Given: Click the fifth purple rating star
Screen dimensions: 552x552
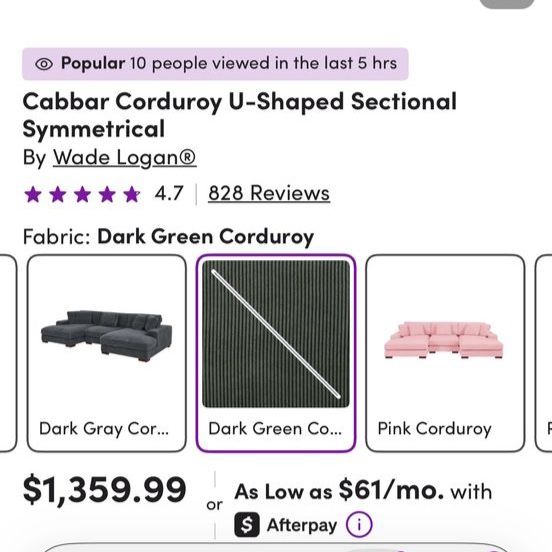Looking at the screenshot, I should click(132, 194).
